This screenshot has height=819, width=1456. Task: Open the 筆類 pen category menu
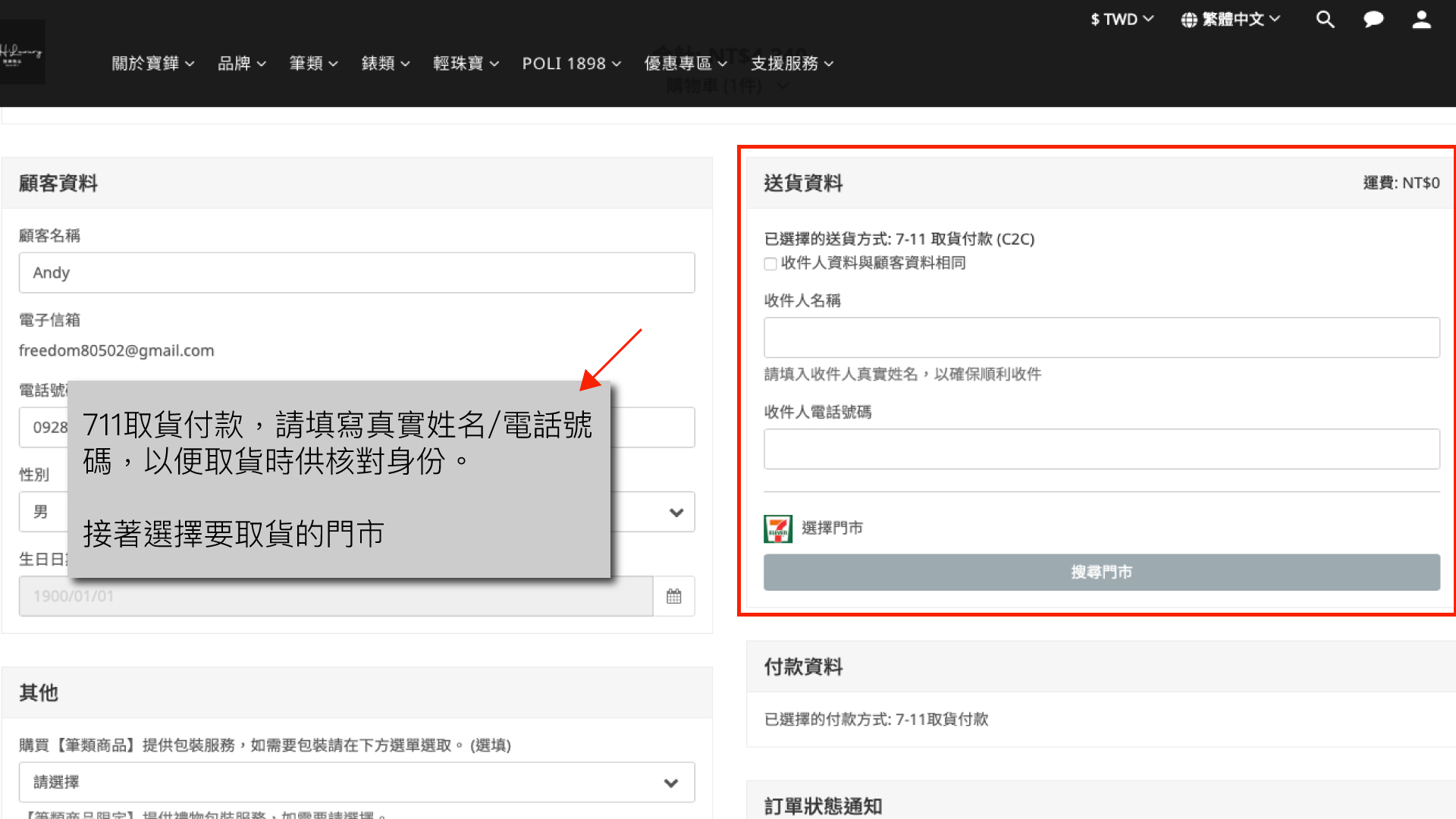313,64
